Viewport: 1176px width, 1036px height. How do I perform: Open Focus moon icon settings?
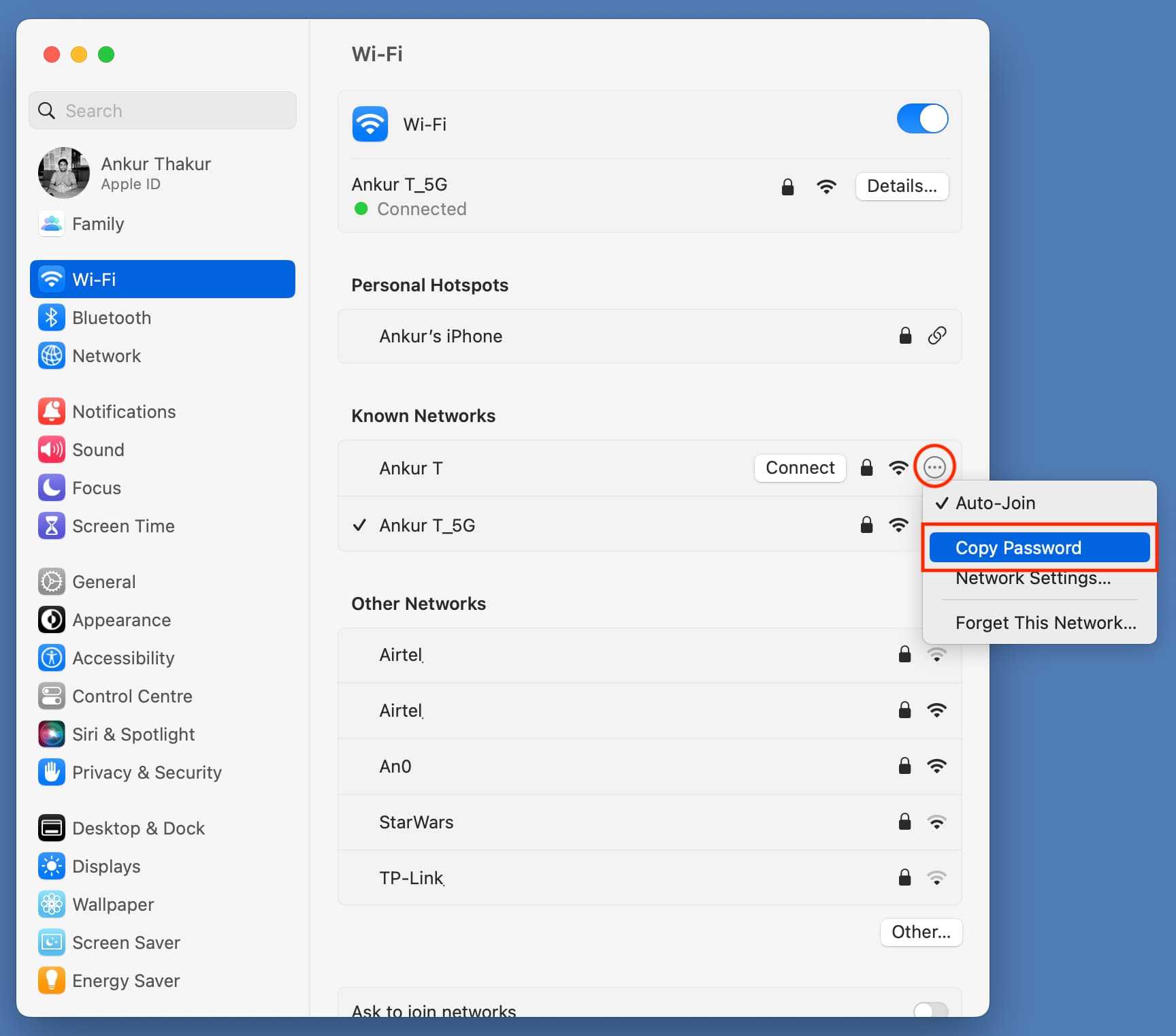coord(52,488)
